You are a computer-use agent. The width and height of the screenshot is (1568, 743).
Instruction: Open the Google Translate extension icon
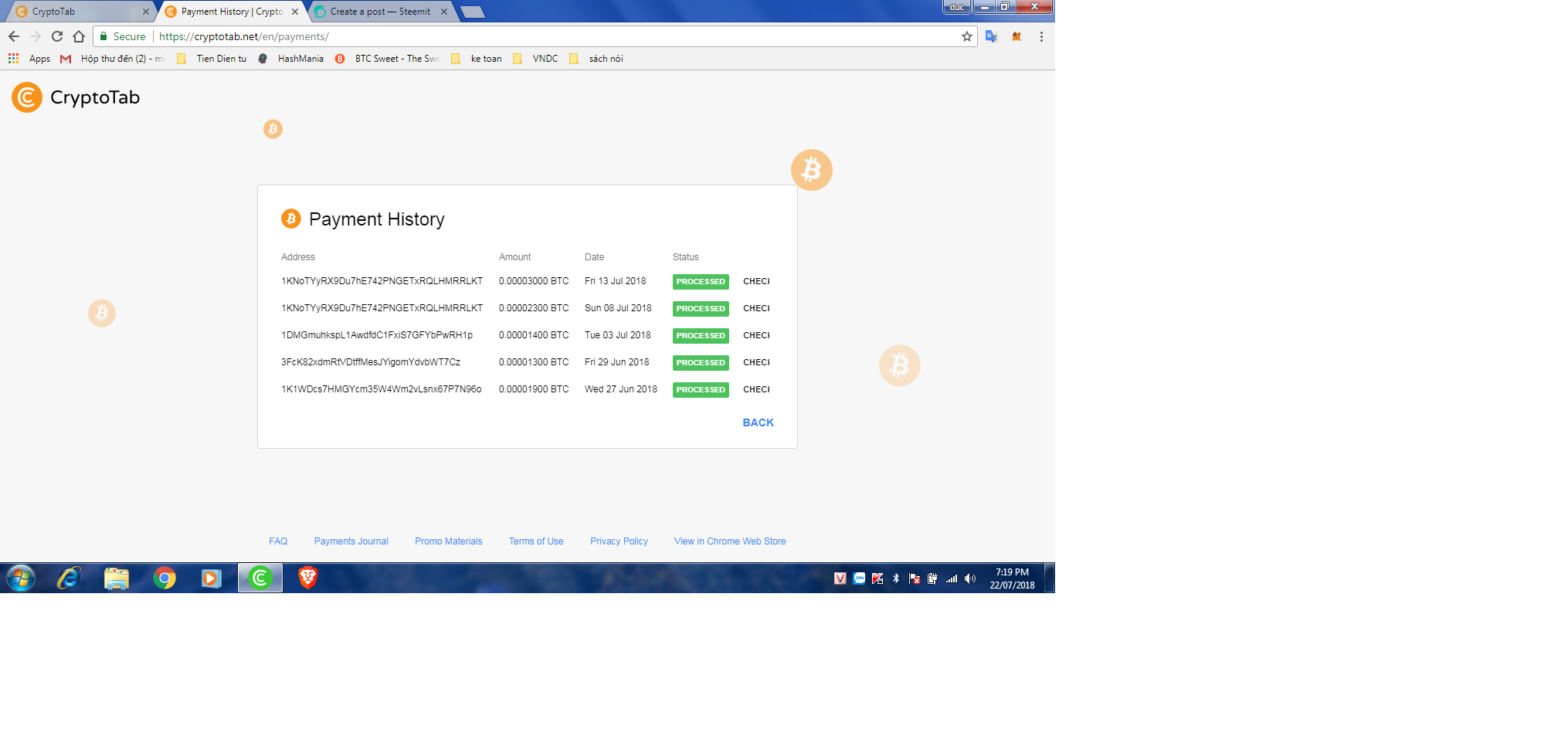coord(992,36)
